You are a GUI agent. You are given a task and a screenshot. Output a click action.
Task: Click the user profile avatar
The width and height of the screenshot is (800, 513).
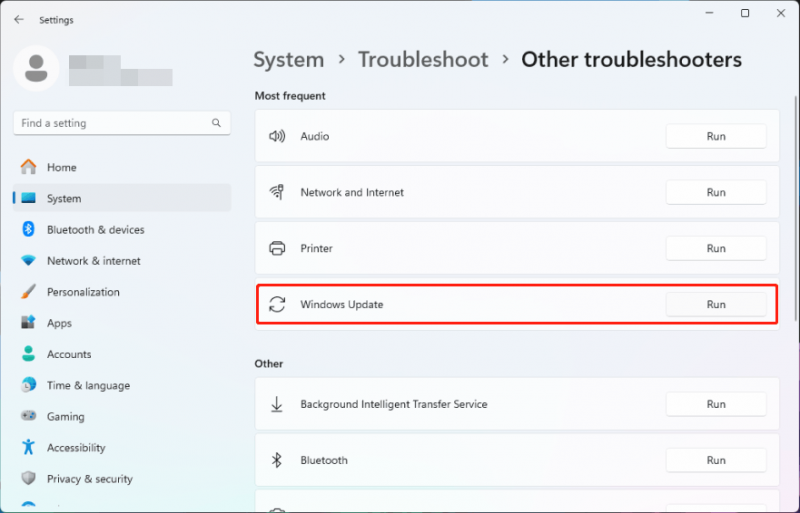point(36,68)
